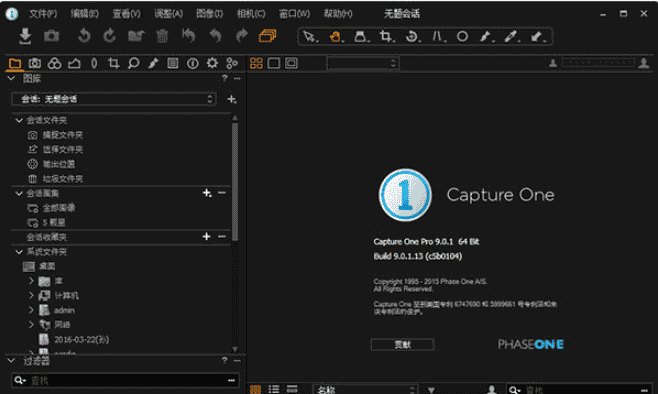Screen dimensions: 658x394
Task: Collapse the 系统文件夹 section
Action: tap(19, 252)
